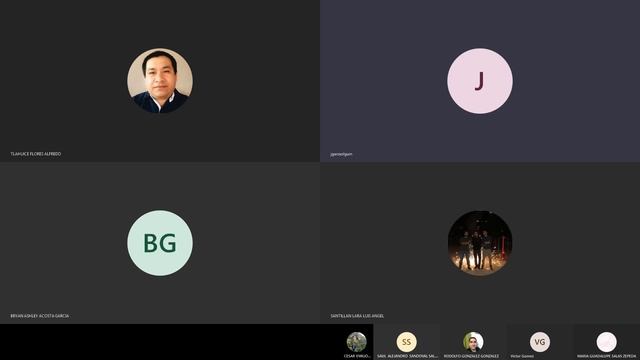Click the name Saul Alejandro Sandoval in the strip
640x360 pixels.
(x=407, y=356)
